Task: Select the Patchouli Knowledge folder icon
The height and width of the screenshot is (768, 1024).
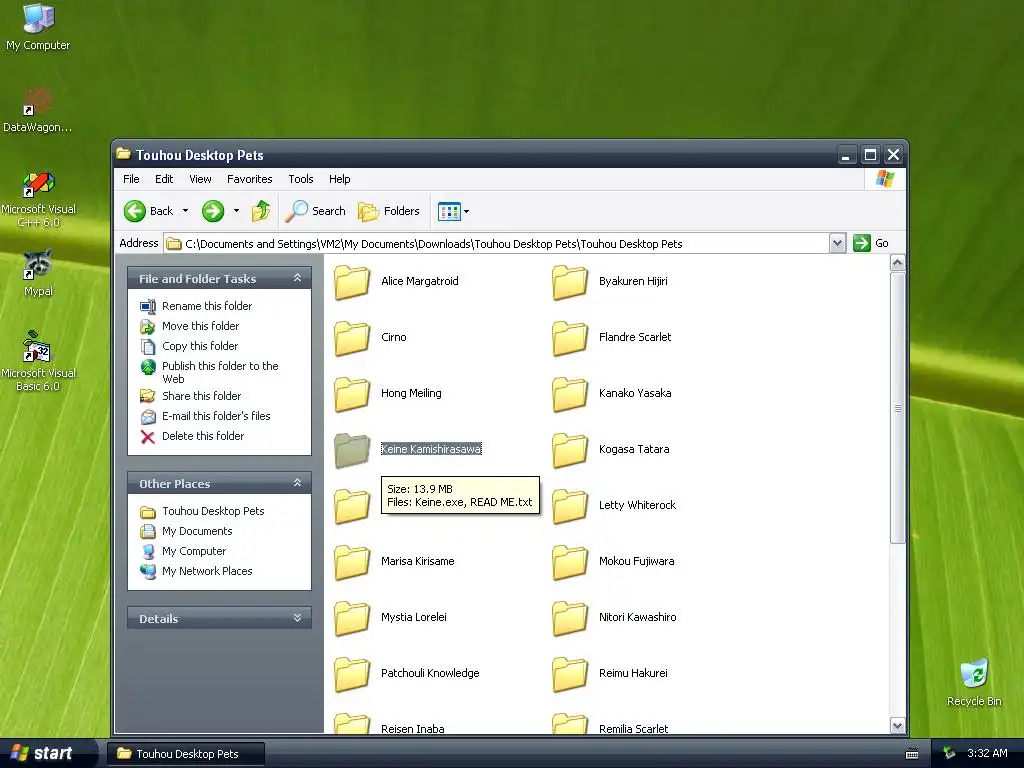Action: (x=352, y=674)
